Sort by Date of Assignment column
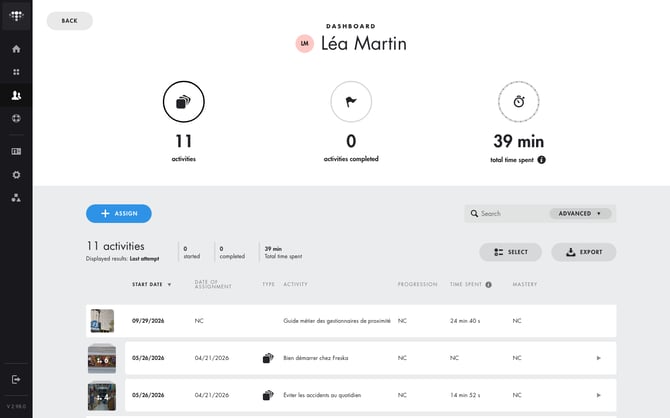 click(213, 284)
